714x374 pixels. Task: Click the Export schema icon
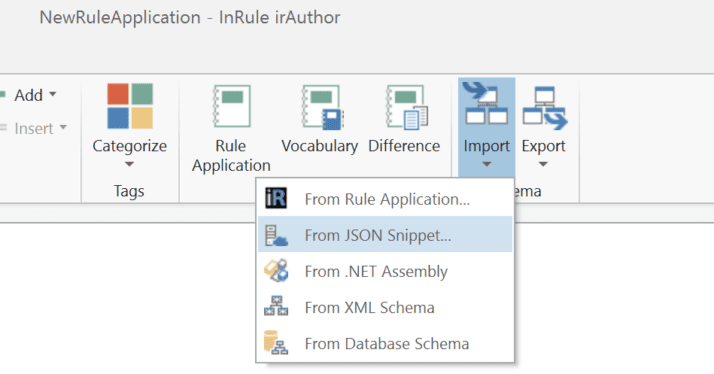pos(545,108)
